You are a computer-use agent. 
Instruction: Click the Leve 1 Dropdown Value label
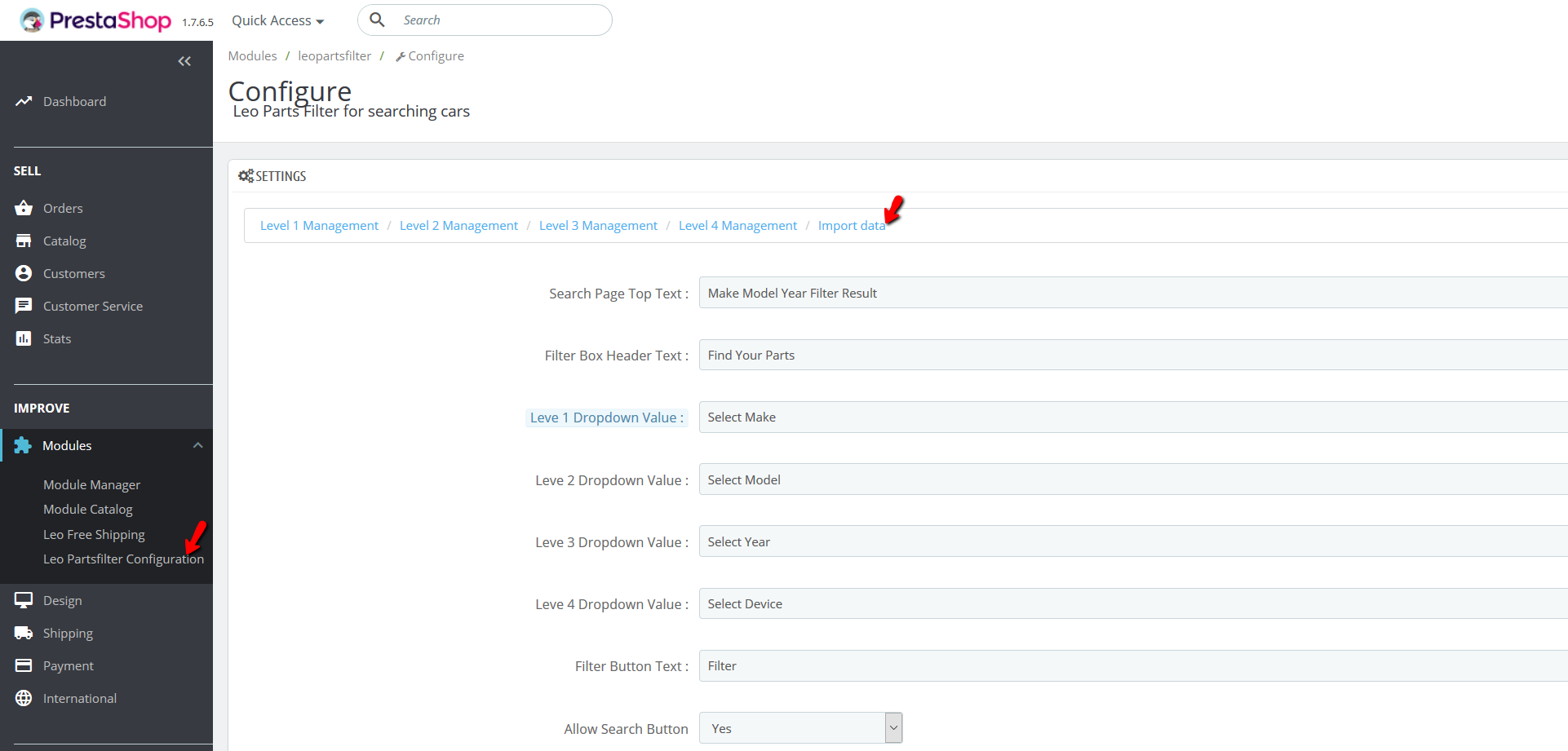(607, 417)
